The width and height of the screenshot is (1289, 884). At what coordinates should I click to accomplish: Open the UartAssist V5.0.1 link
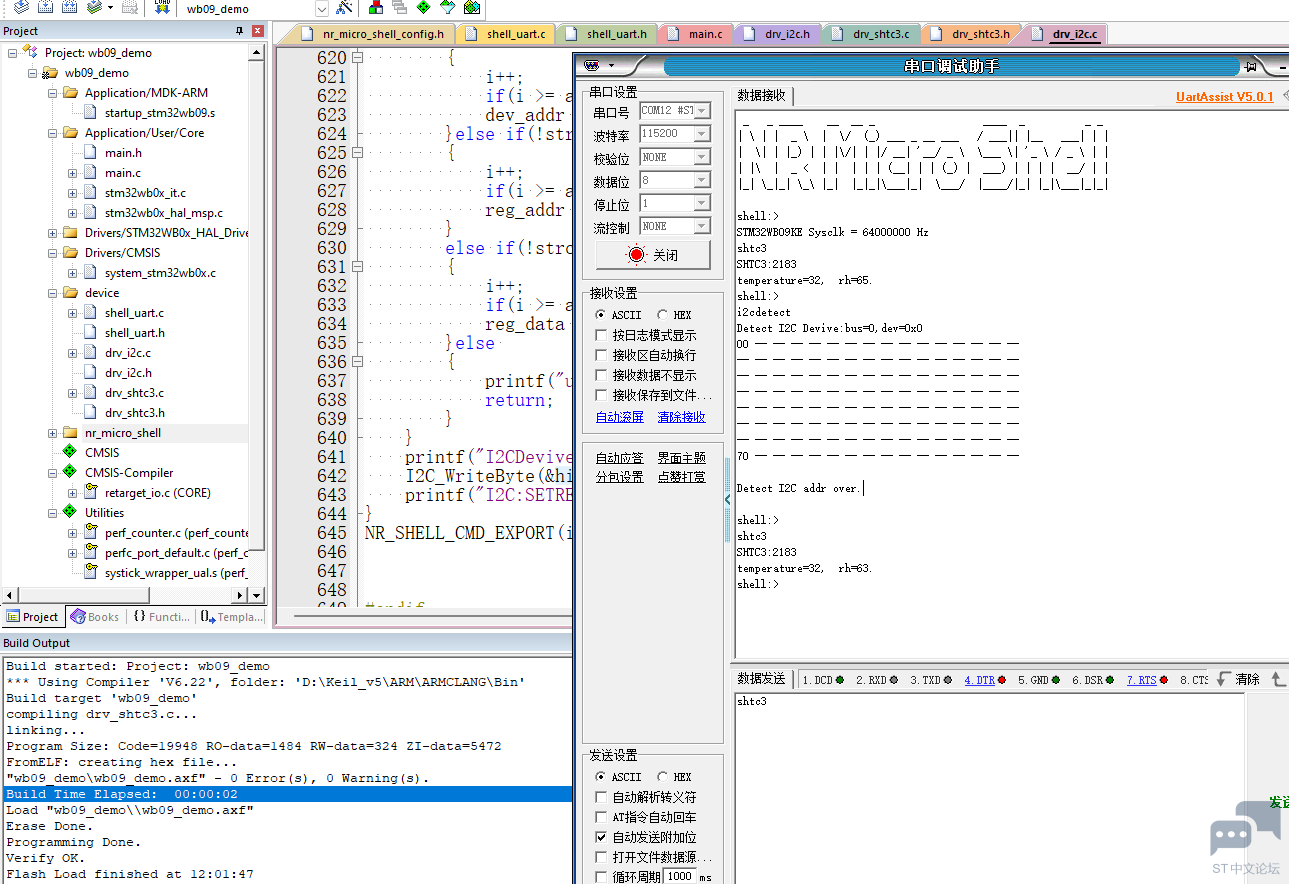1225,97
